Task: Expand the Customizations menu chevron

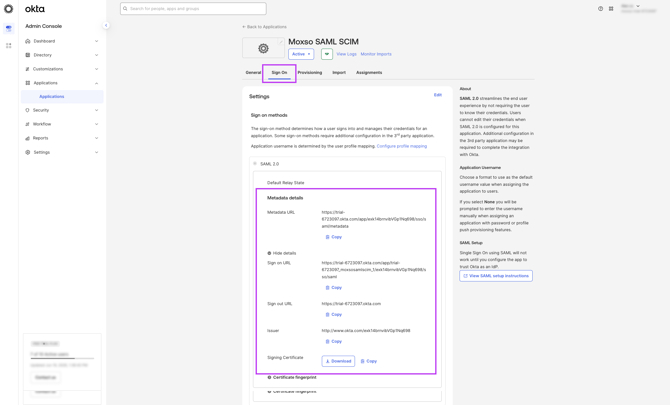Action: pos(97,69)
